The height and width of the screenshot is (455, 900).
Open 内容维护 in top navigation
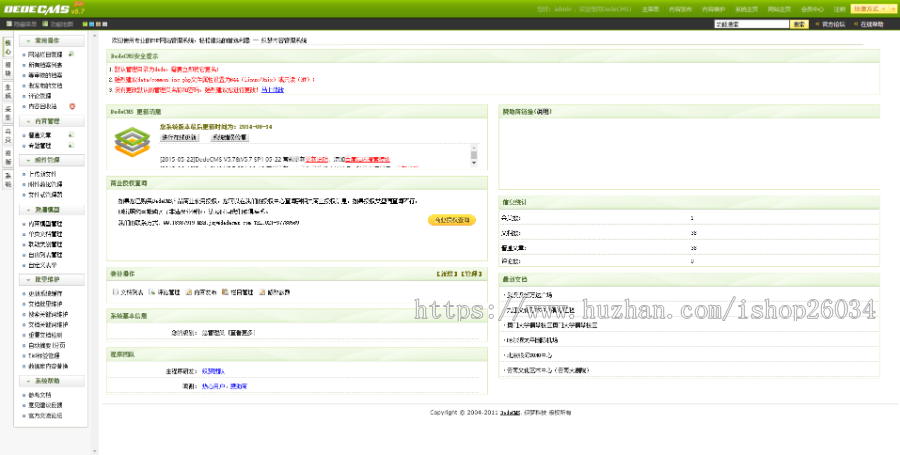(713, 9)
